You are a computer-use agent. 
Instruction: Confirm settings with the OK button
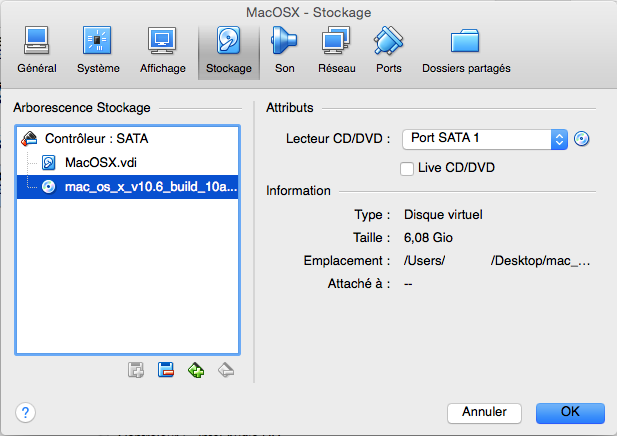click(x=570, y=412)
